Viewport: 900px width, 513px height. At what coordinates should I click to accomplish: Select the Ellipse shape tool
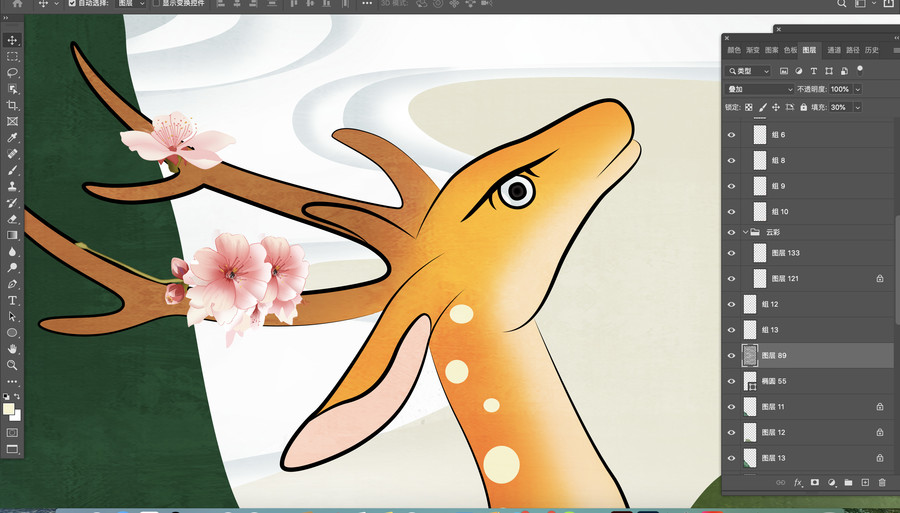(x=12, y=332)
